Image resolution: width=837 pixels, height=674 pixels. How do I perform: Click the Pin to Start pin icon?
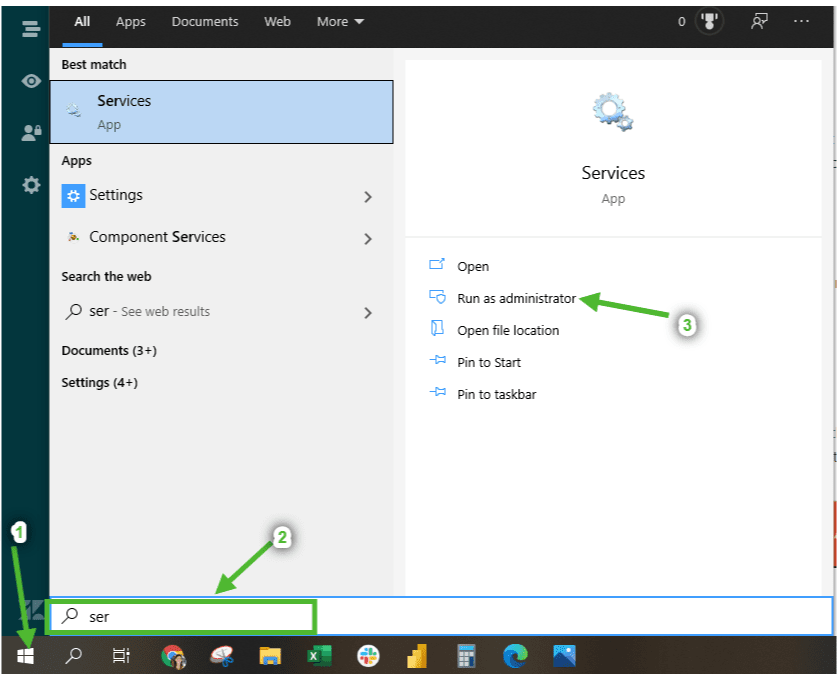[438, 360]
